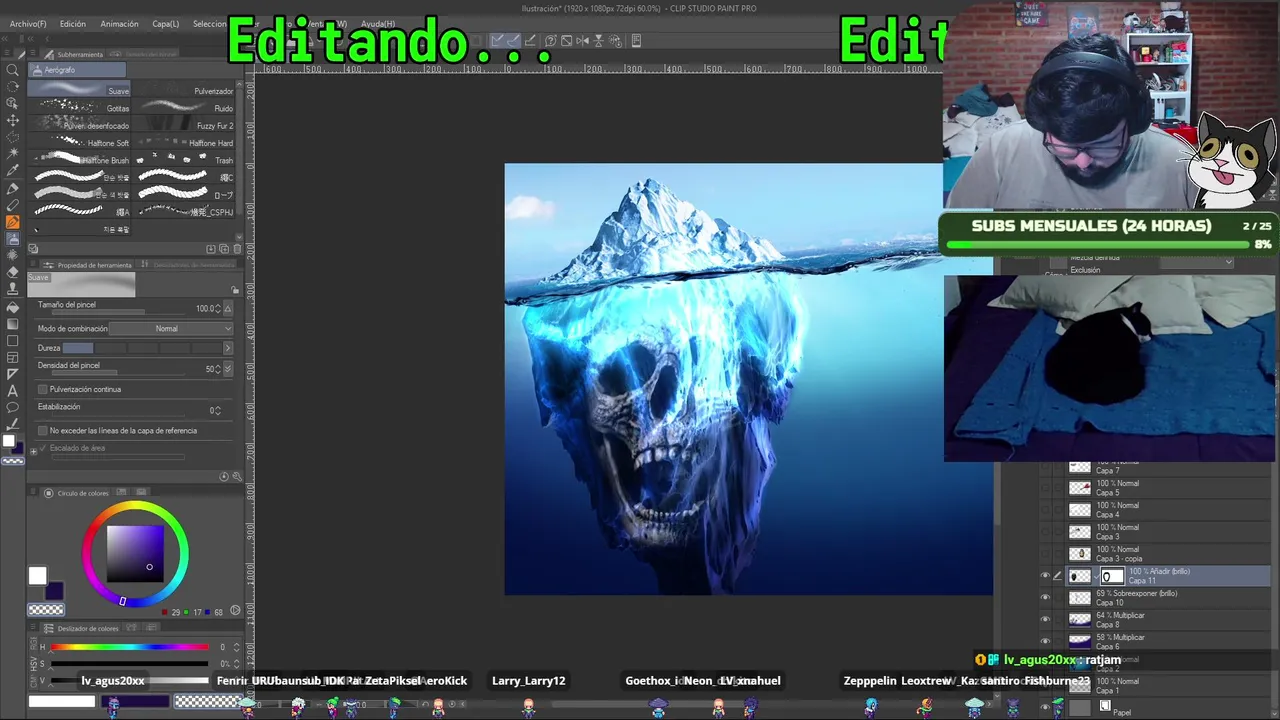Open the Animación menu
The width and height of the screenshot is (1280, 720).
click(119, 24)
